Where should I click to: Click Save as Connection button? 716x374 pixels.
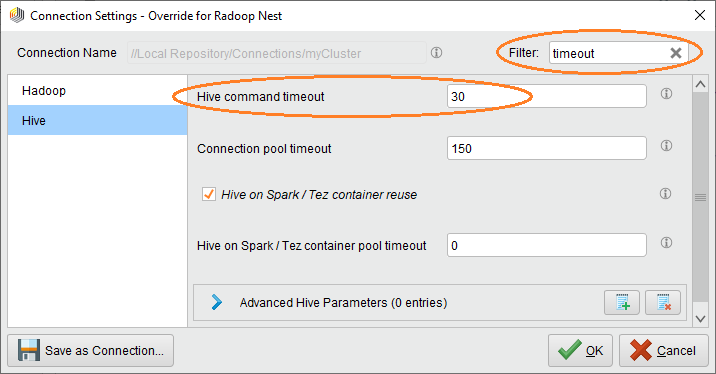click(90, 351)
